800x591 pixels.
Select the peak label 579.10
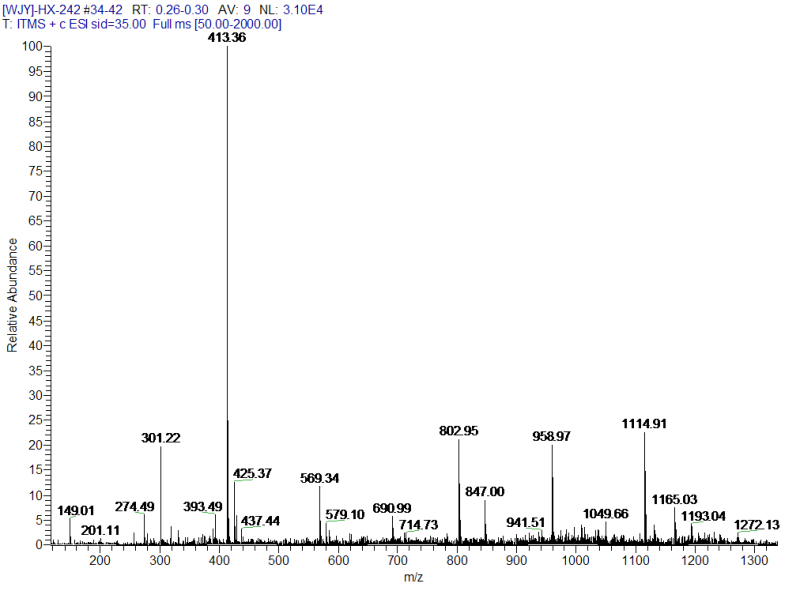345,514
